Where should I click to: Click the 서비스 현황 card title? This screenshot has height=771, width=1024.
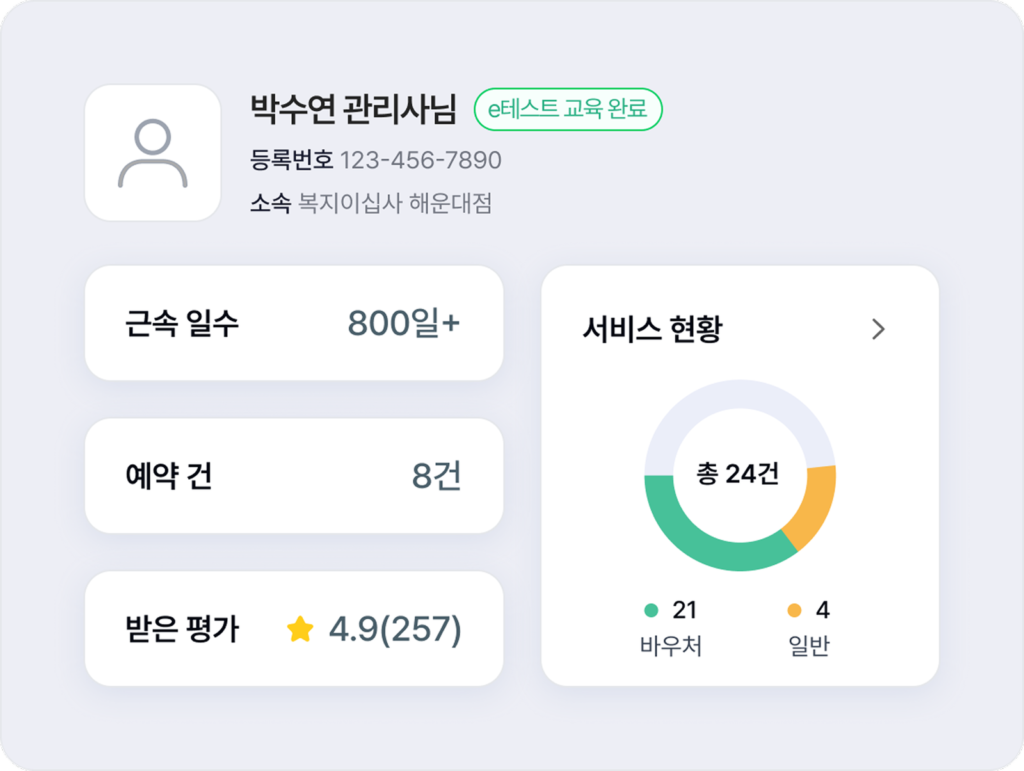pos(652,329)
